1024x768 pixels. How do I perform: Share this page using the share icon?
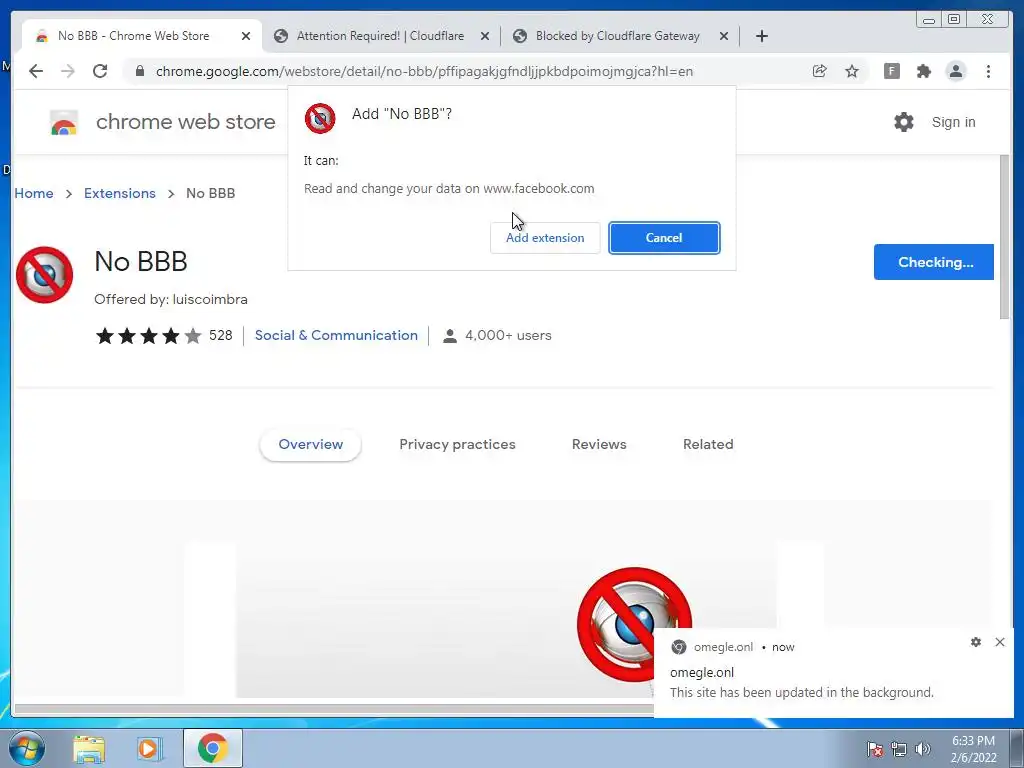pyautogui.click(x=819, y=71)
